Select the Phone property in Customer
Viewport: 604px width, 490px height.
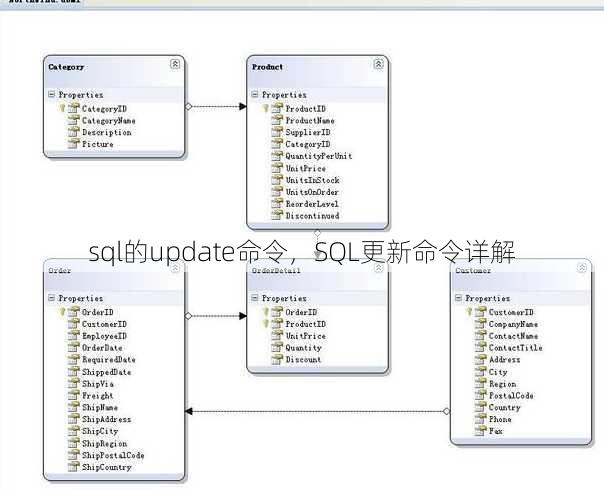click(500, 420)
